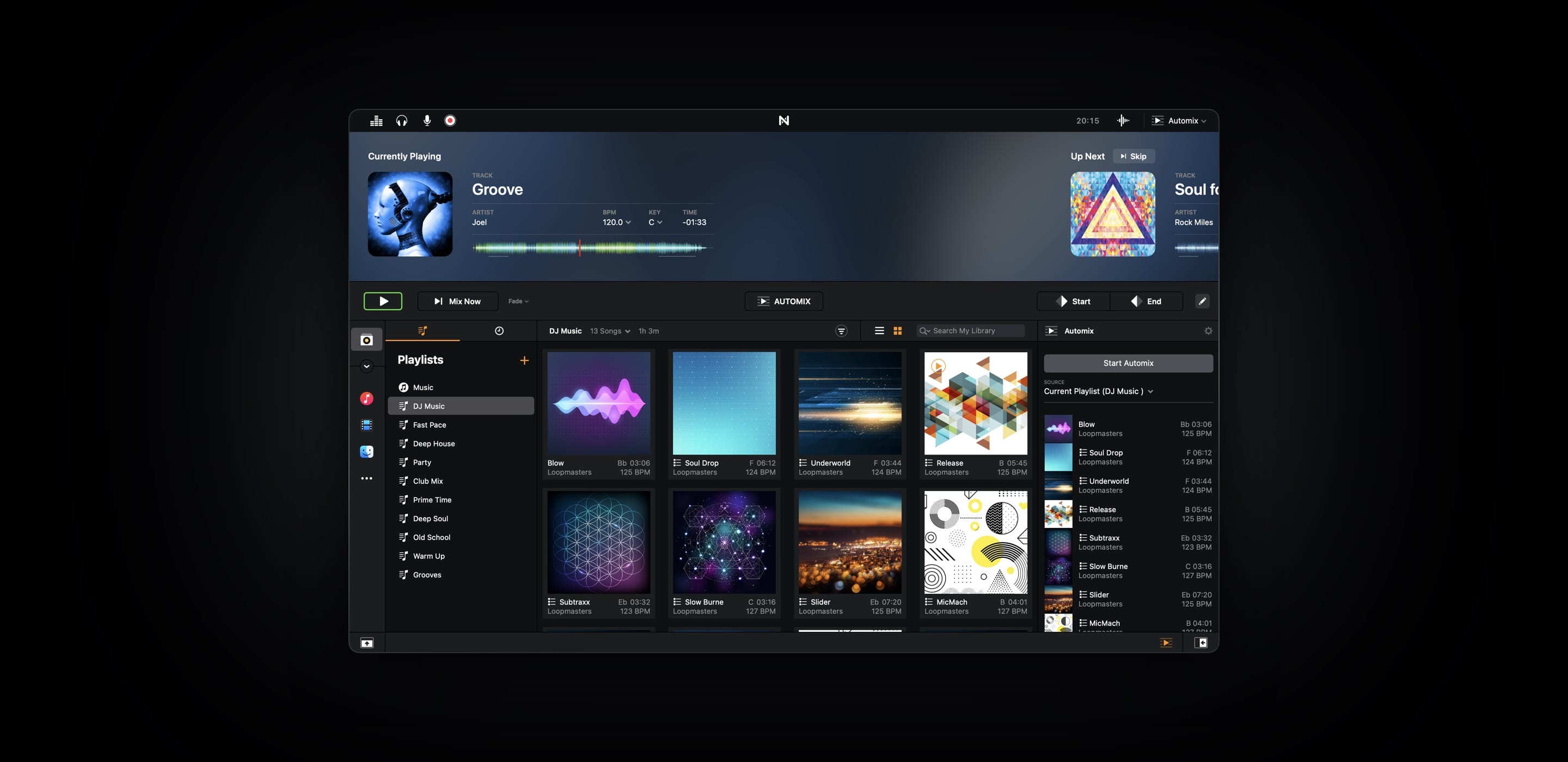Click the audio level meters icon top left

[x=376, y=120]
